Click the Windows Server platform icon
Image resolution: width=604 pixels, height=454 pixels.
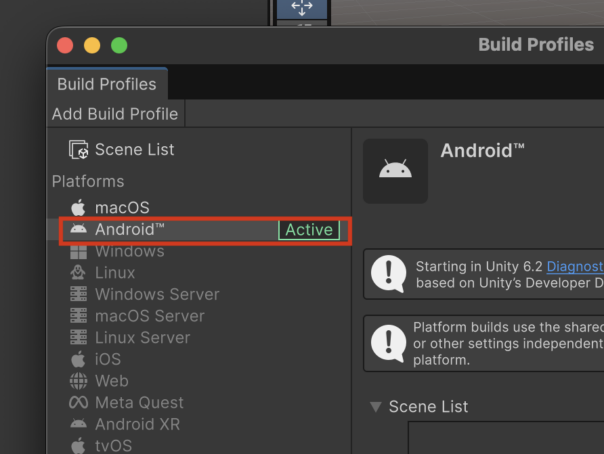[78, 295]
